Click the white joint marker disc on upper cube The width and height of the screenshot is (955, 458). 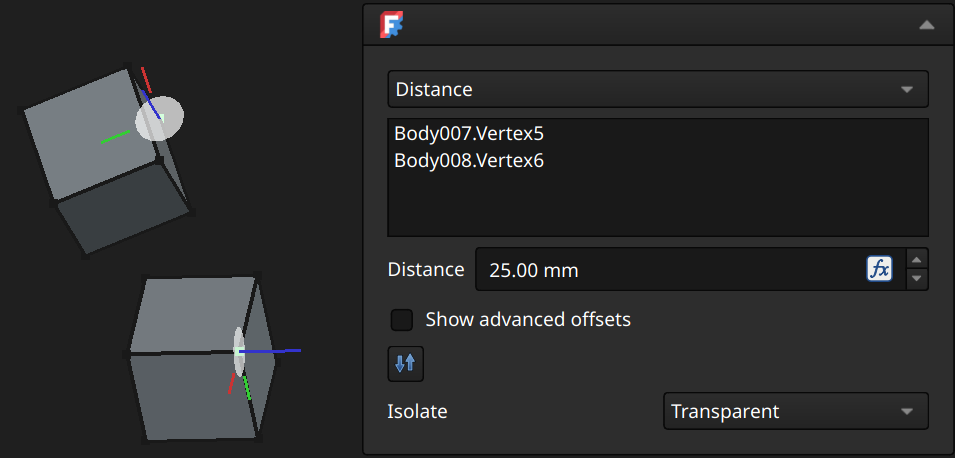pyautogui.click(x=160, y=118)
